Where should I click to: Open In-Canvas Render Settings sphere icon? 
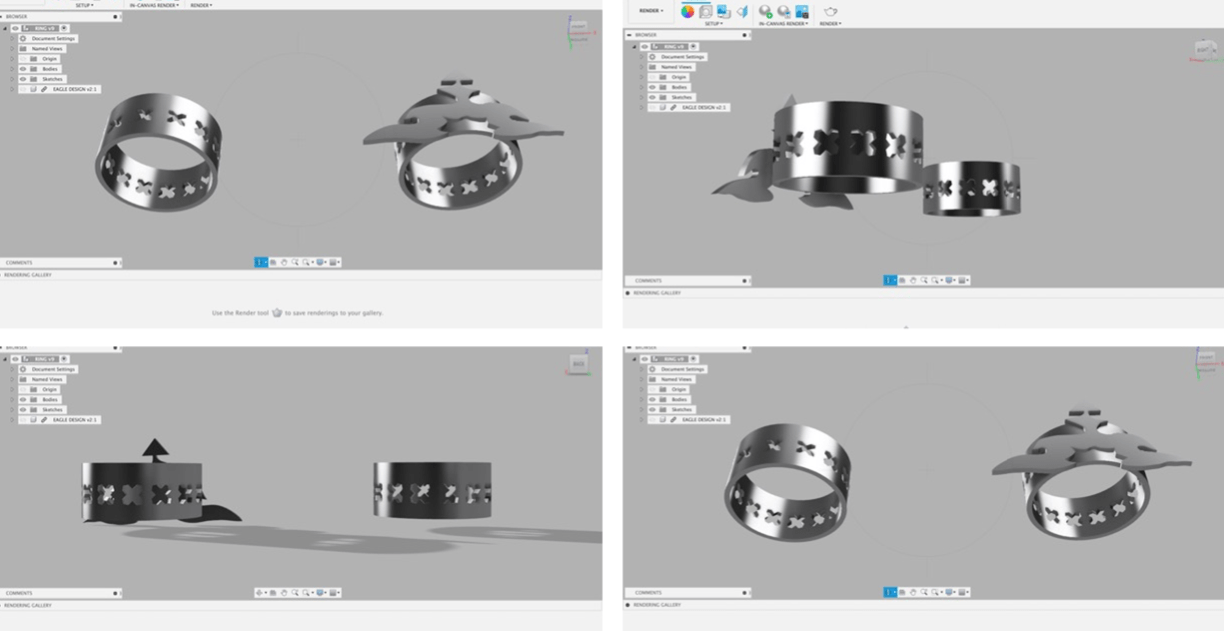click(784, 11)
